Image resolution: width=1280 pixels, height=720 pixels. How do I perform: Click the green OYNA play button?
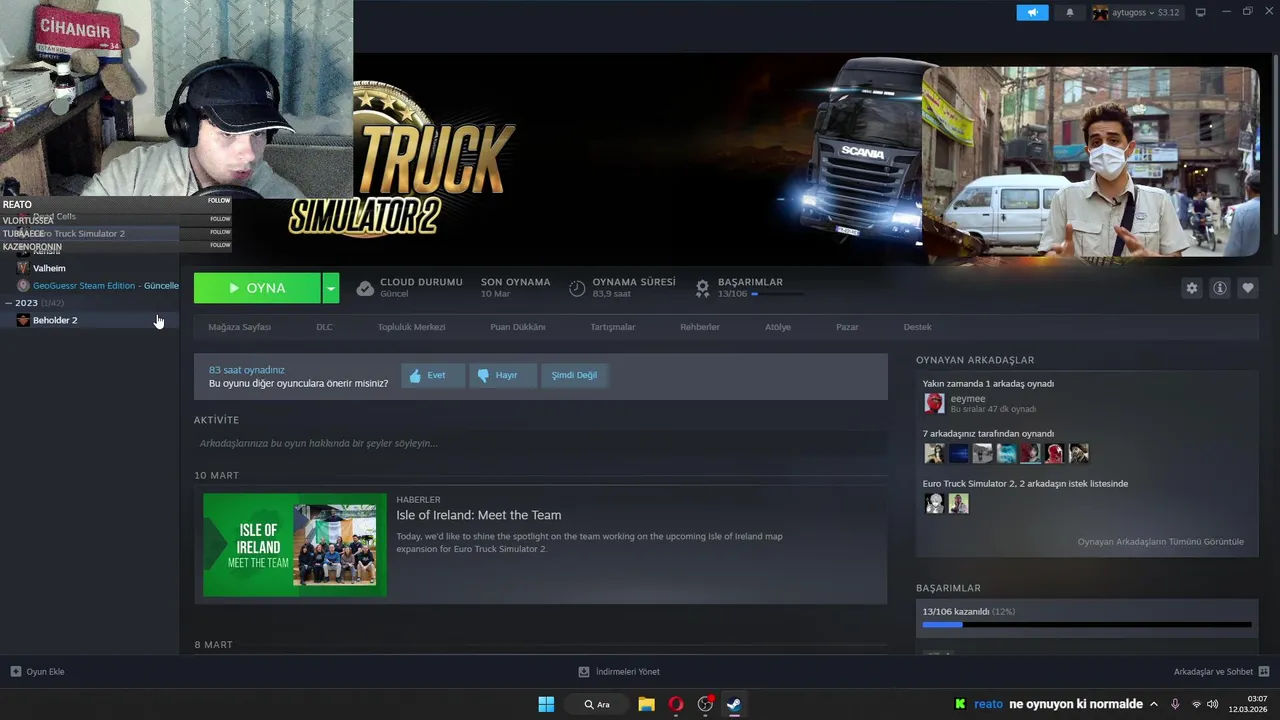coord(257,288)
